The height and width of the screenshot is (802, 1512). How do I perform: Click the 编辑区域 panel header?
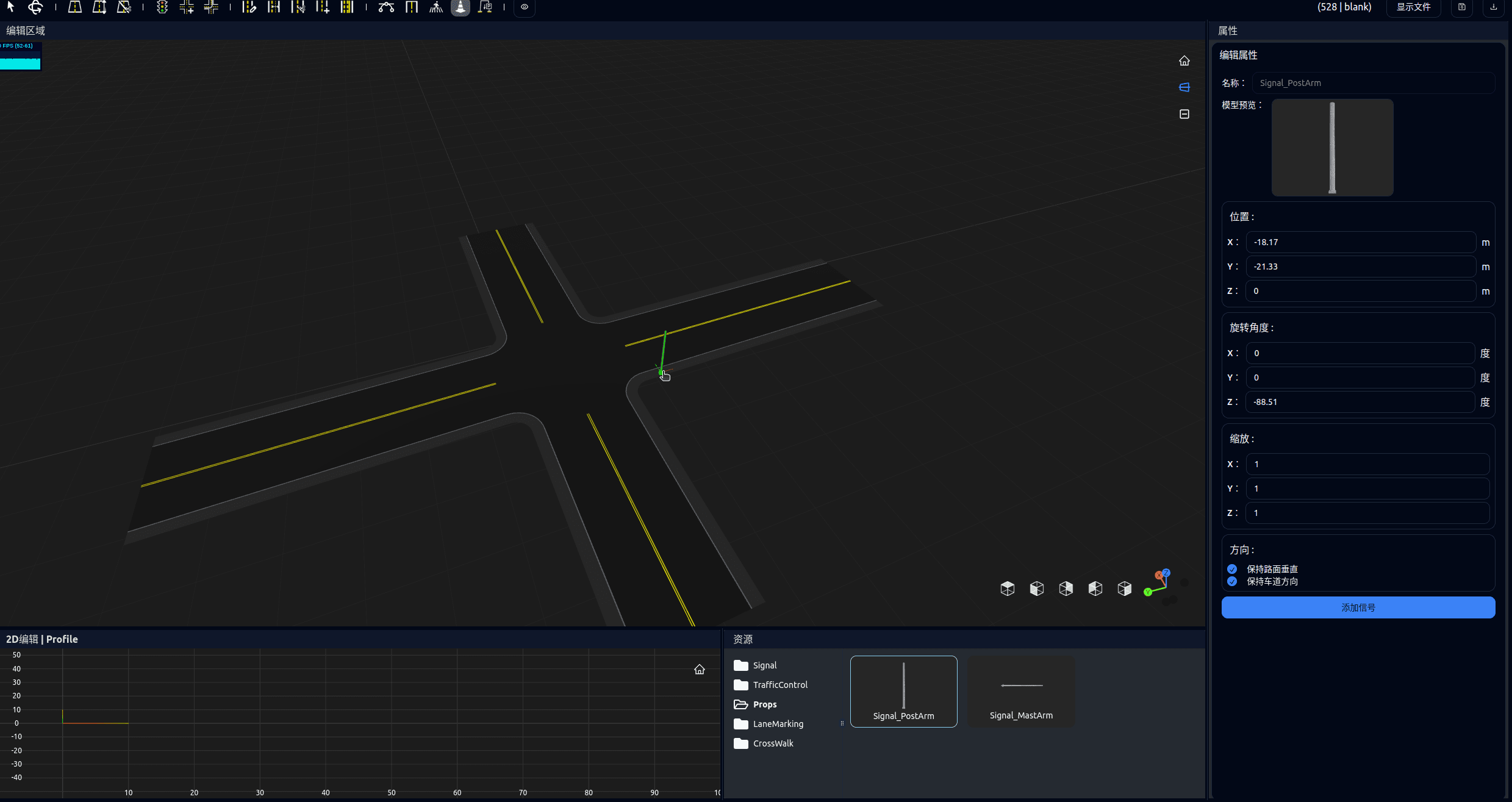click(26, 30)
